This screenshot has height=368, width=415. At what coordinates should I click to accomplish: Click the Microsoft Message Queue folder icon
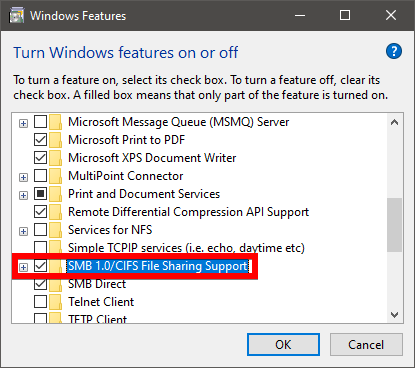point(55,122)
